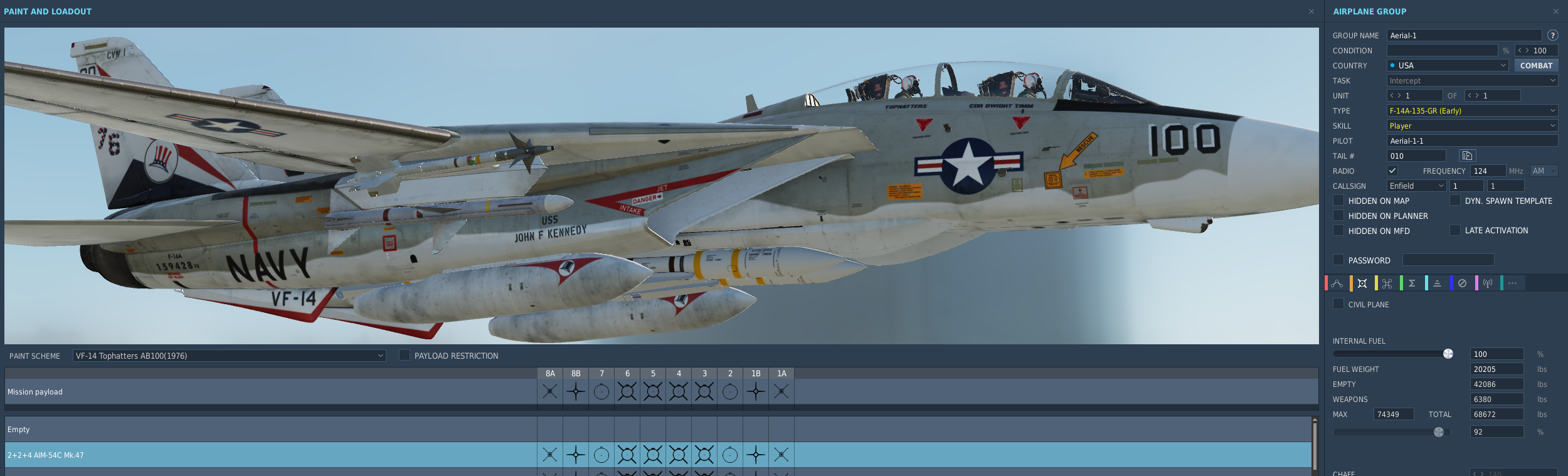This screenshot has height=476, width=1568.
Task: Click station 2 icon in Mission payload row
Action: 730,392
